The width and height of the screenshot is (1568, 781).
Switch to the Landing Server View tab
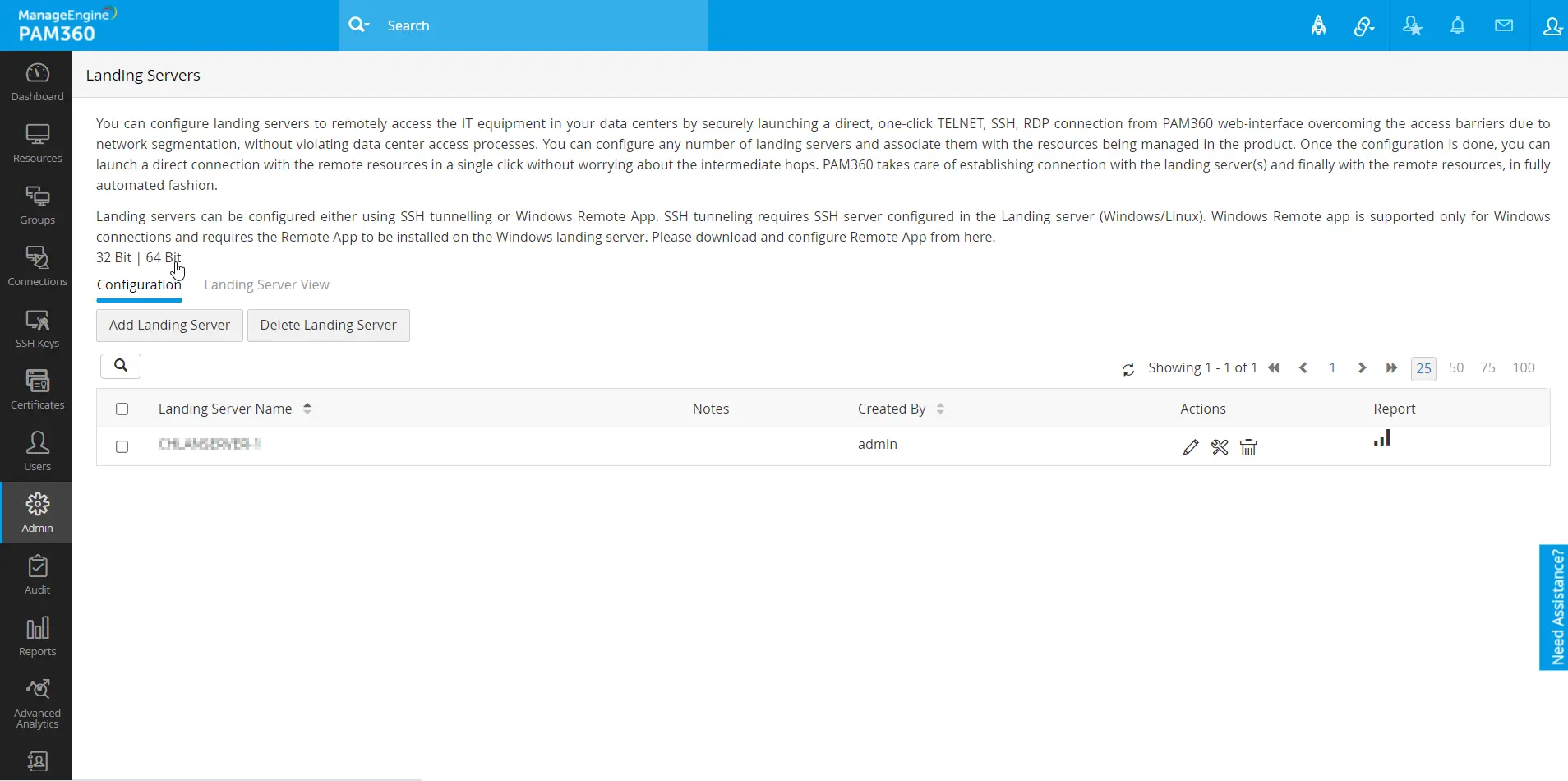[x=266, y=284]
